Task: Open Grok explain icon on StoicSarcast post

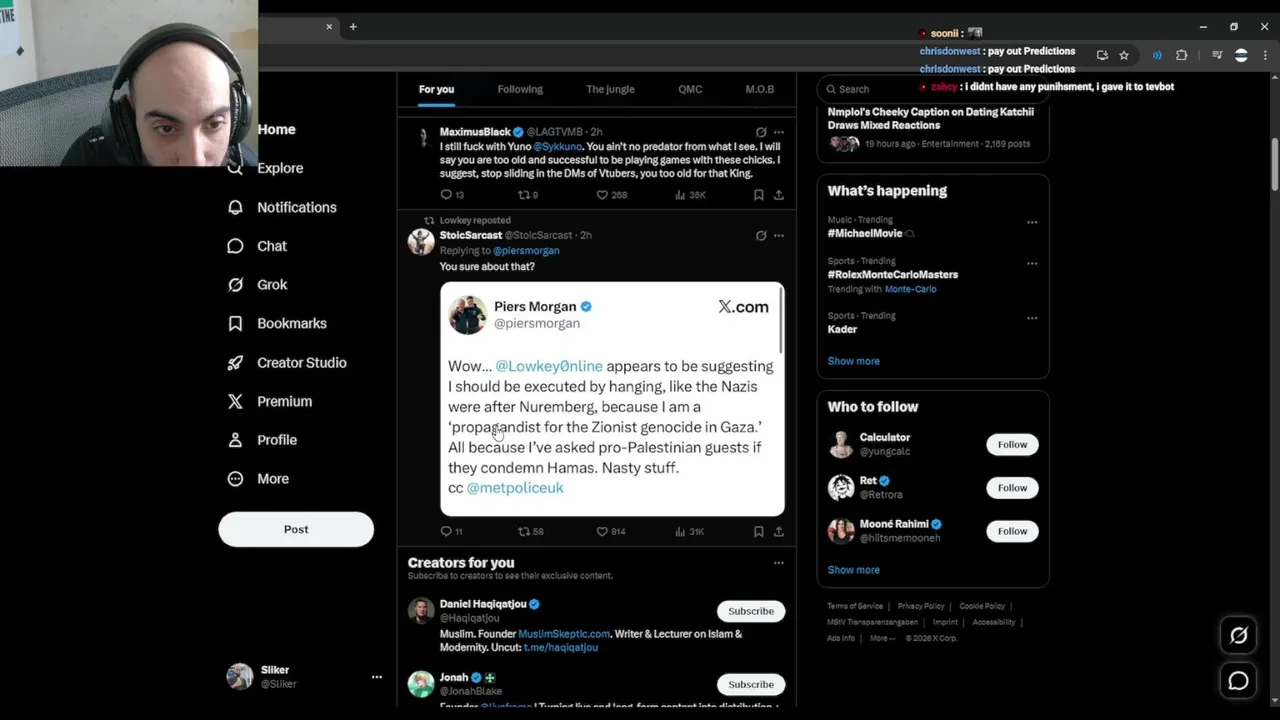Action: [x=761, y=235]
